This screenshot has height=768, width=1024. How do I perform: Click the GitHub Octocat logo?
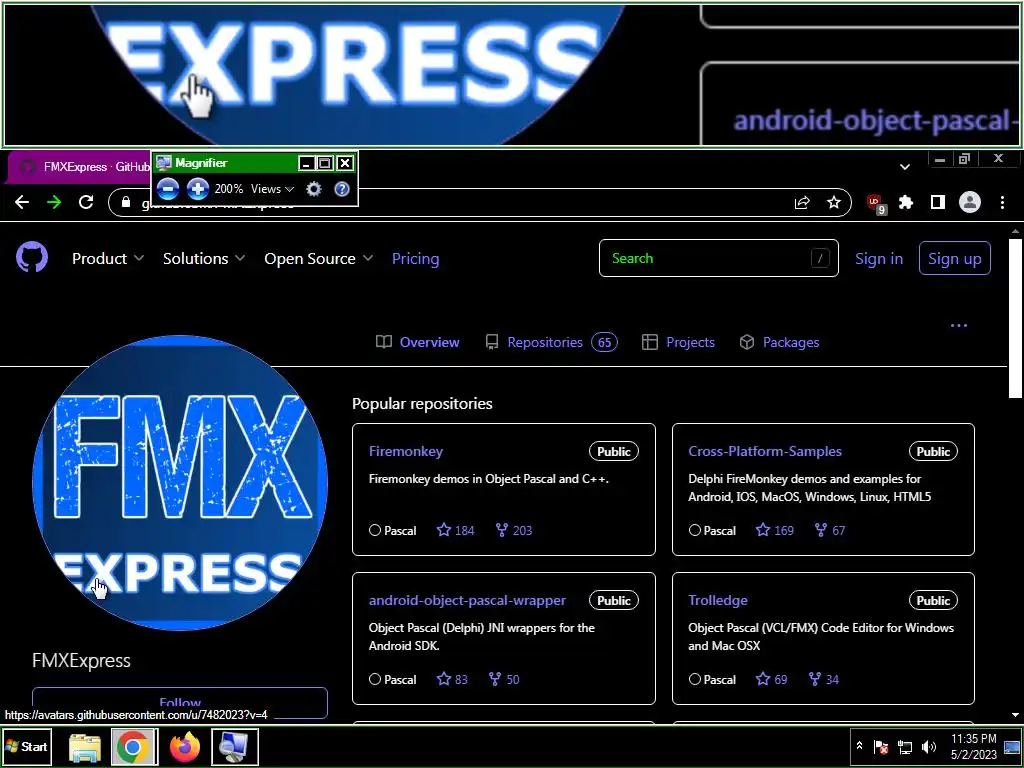(32, 258)
